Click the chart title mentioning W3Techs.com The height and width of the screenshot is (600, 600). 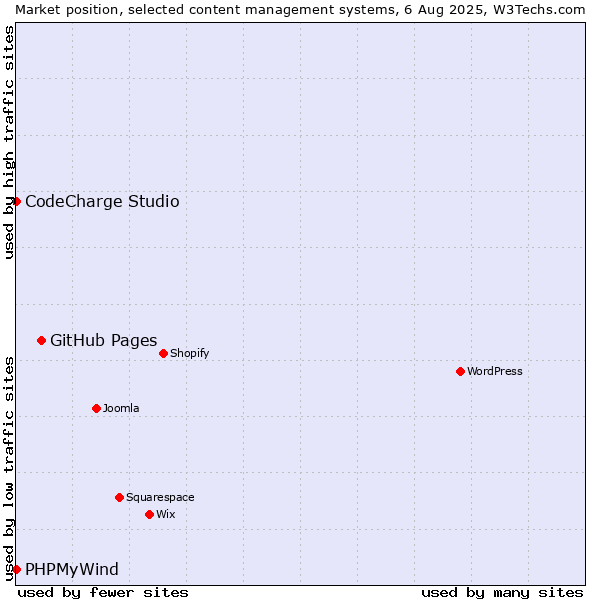pos(300,10)
